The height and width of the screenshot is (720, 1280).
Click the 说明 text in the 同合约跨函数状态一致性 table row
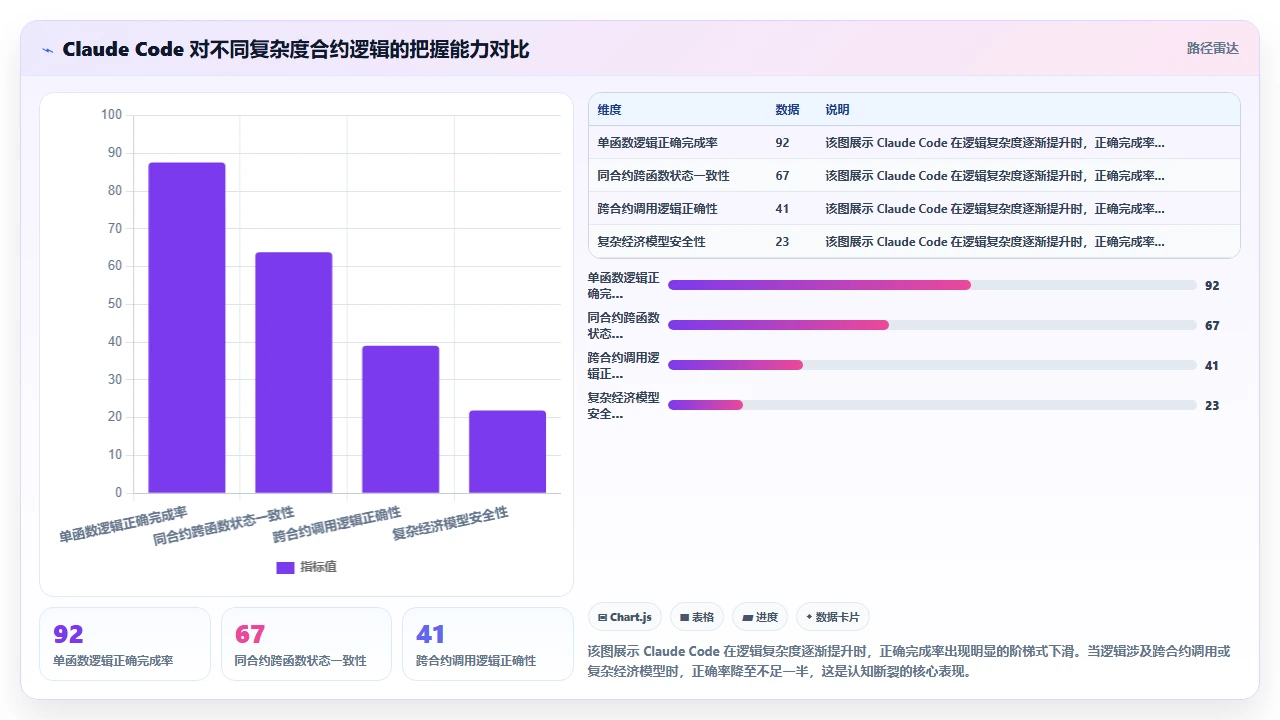point(994,176)
